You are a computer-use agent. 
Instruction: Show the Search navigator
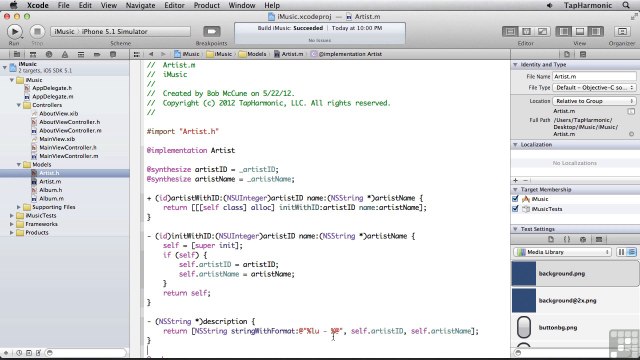coord(49,54)
